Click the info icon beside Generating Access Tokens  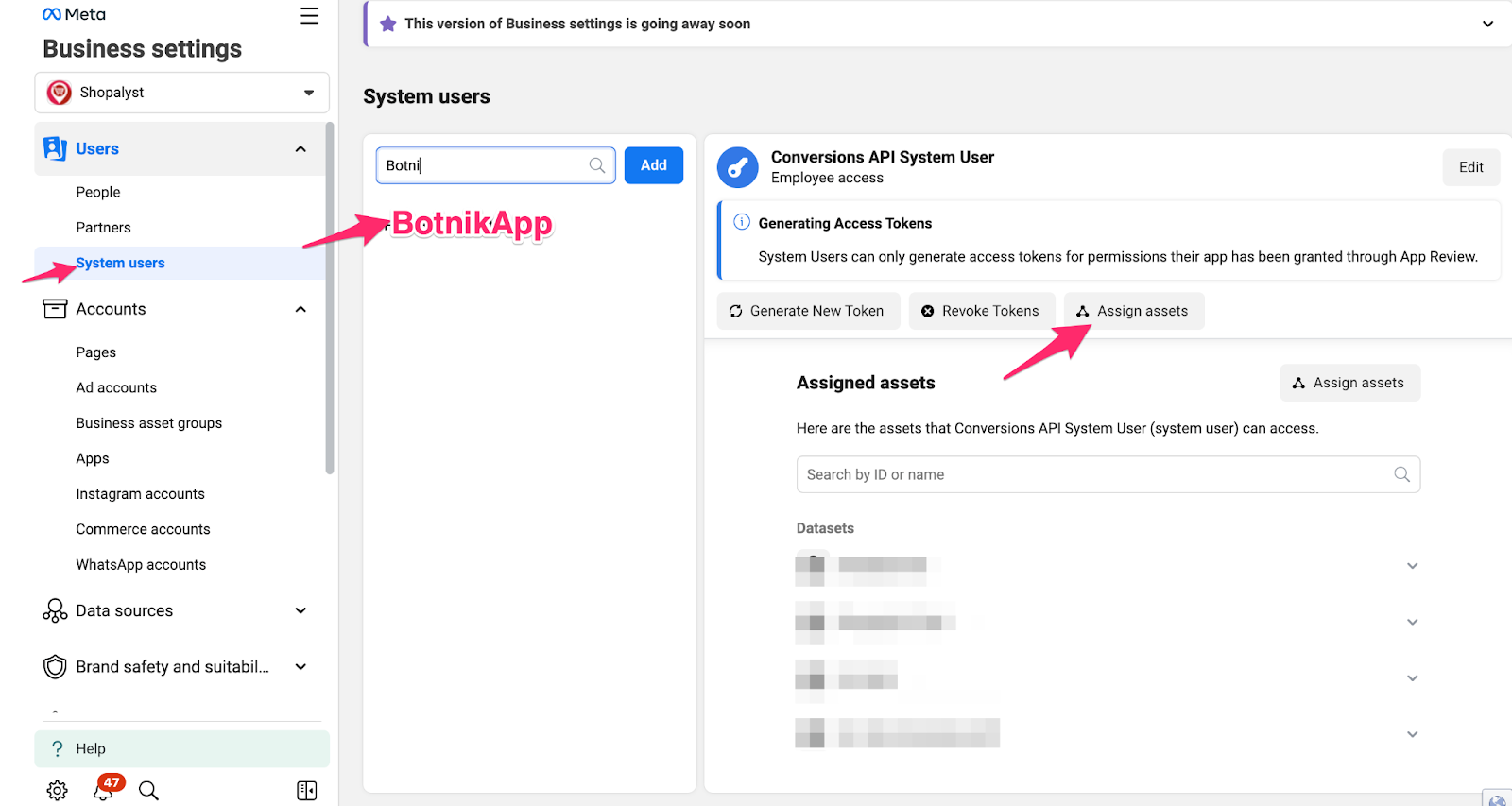tap(742, 222)
